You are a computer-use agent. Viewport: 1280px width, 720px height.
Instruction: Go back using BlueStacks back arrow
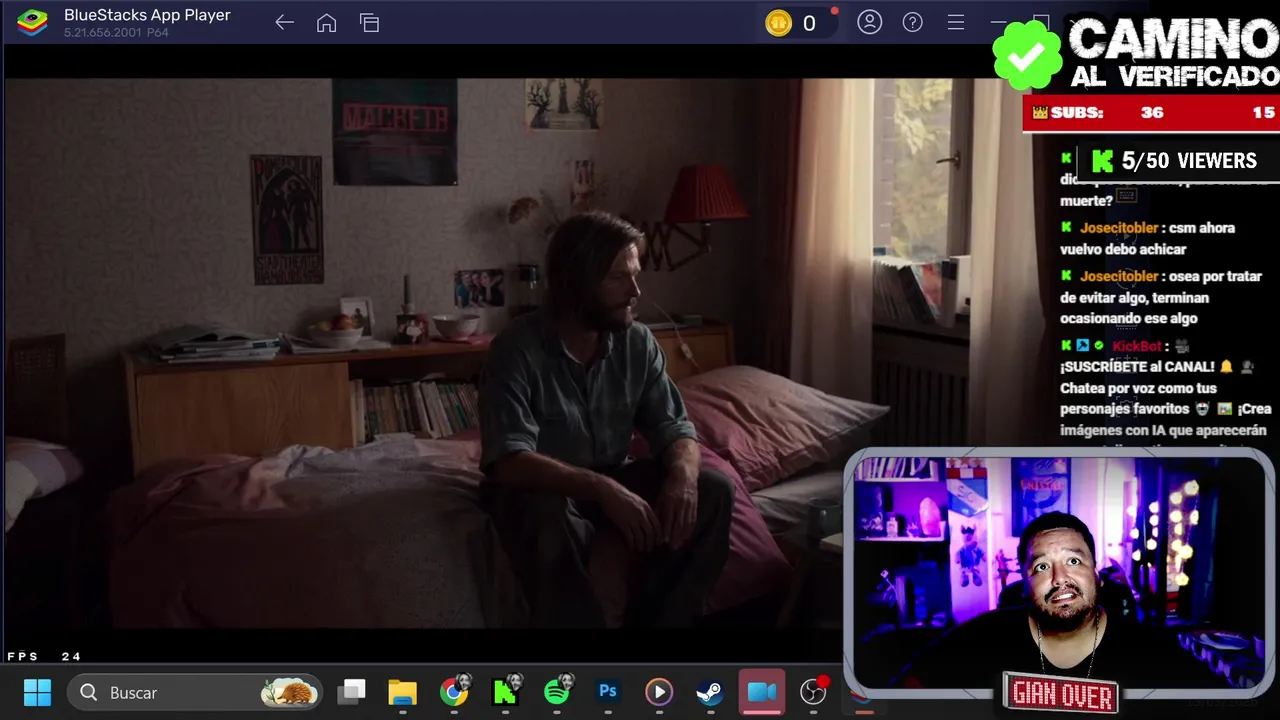pos(284,22)
